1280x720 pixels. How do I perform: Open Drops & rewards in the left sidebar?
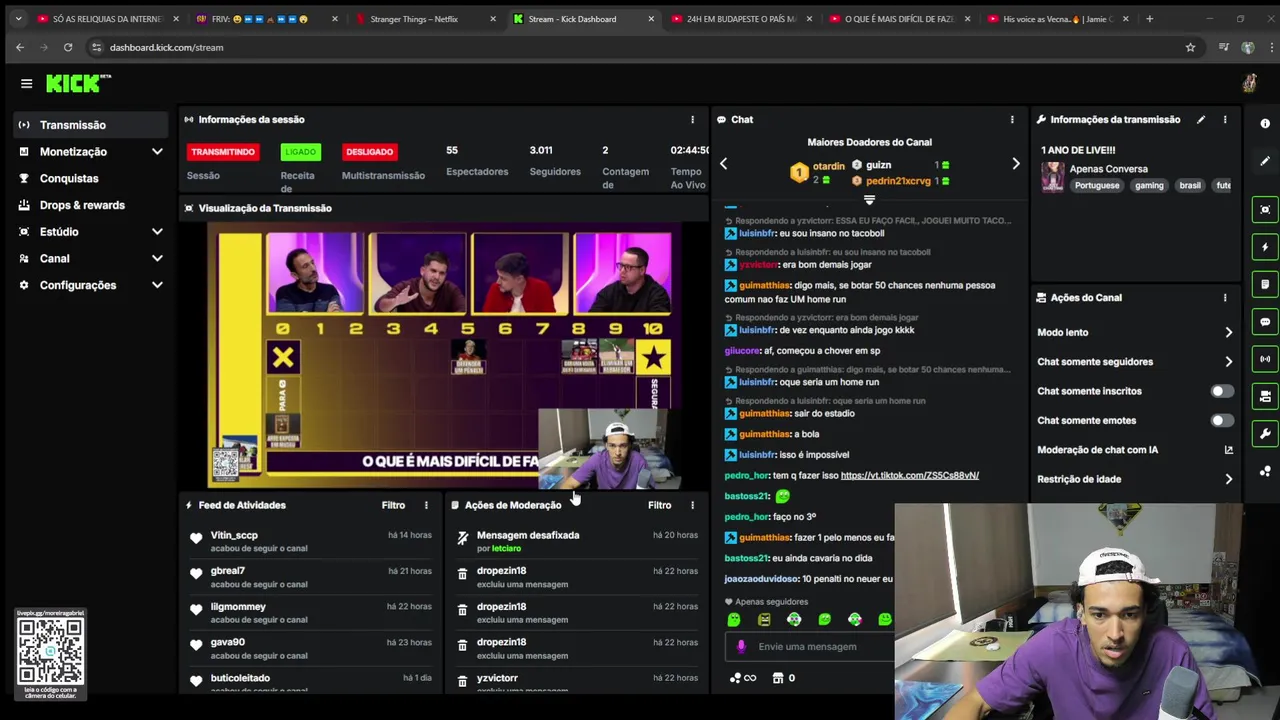coord(82,206)
